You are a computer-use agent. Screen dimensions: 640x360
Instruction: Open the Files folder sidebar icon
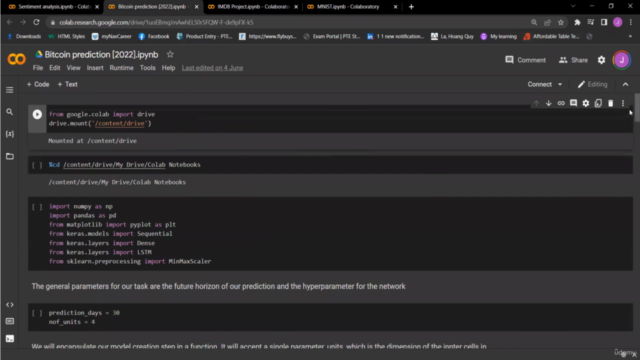pos(9,156)
